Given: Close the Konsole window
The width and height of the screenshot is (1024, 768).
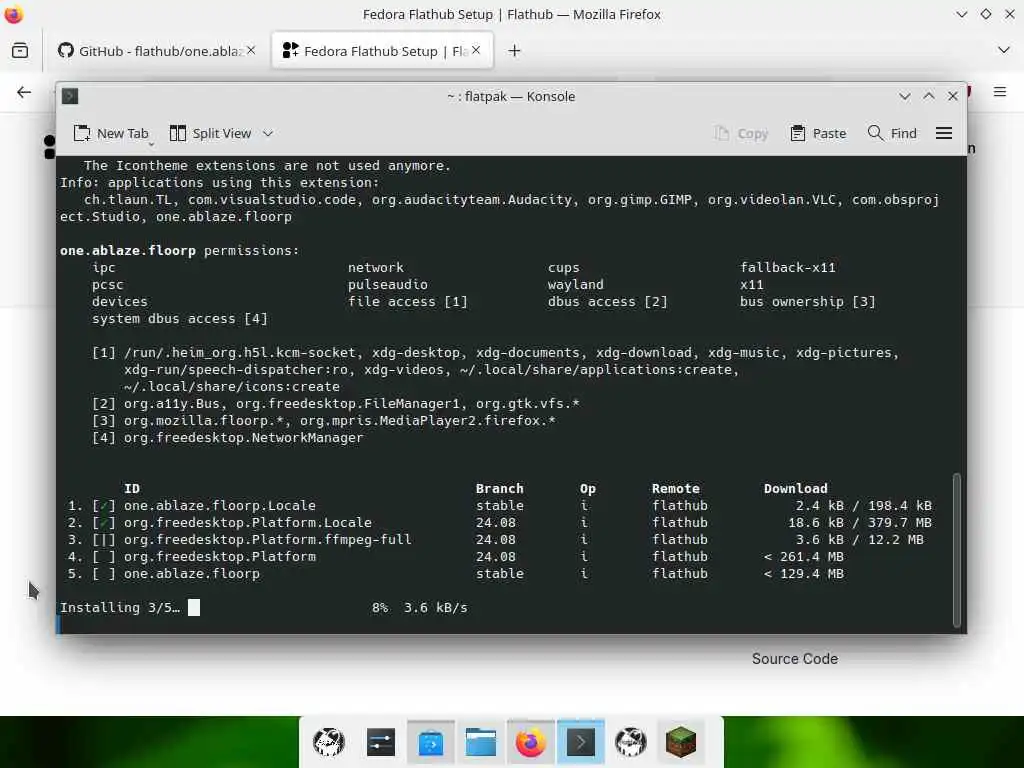Looking at the screenshot, I should 953,96.
